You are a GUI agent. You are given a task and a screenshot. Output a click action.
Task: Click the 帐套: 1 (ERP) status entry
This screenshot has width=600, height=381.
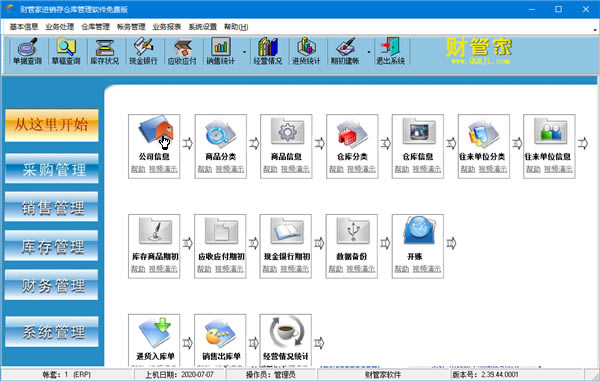click(67, 374)
